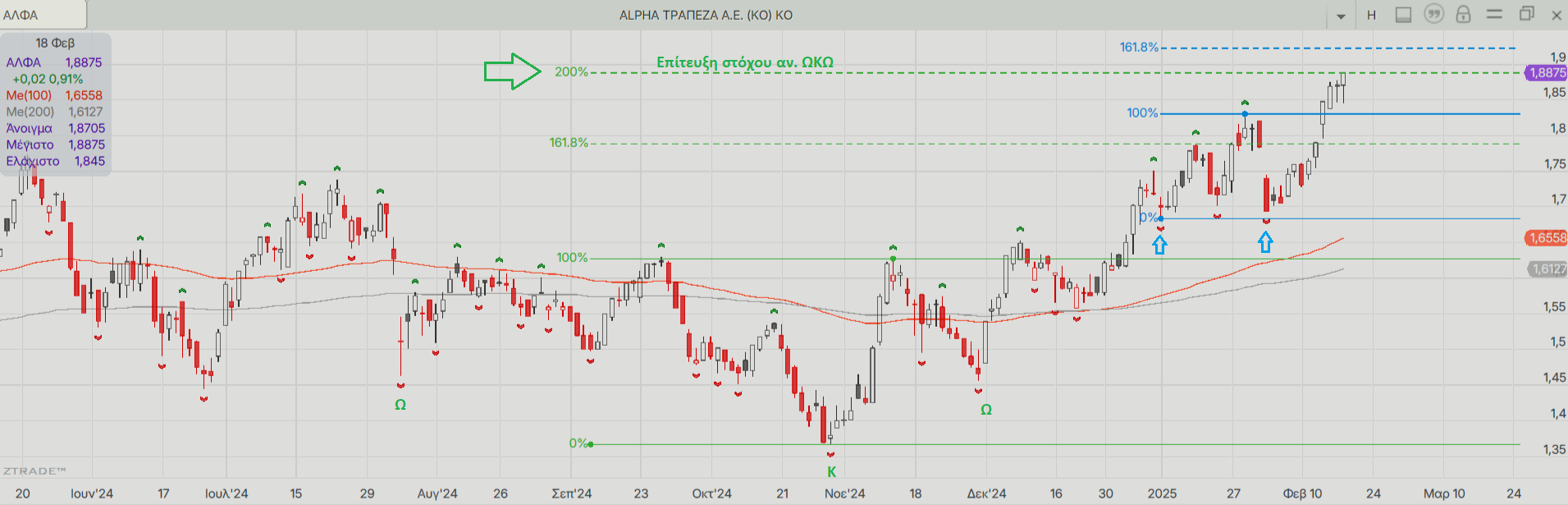Click the +0,02 0,91% change value
This screenshot has width=1568, height=505.
point(48,79)
